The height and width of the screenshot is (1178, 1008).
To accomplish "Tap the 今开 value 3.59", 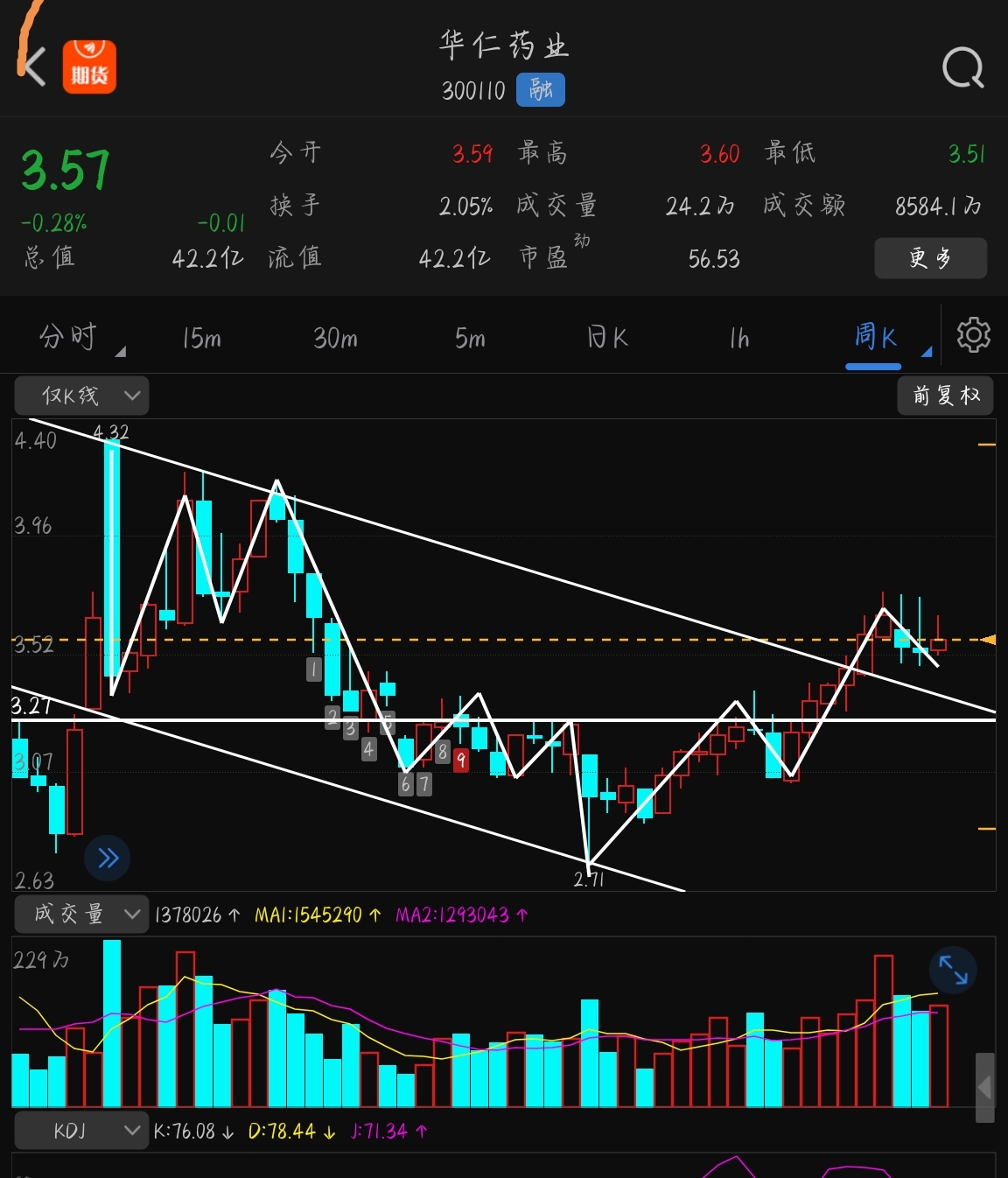I will (472, 155).
